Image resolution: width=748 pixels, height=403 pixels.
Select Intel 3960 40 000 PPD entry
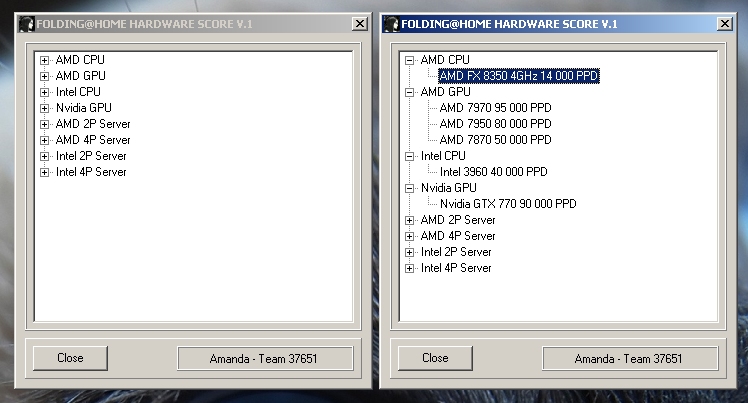point(493,172)
